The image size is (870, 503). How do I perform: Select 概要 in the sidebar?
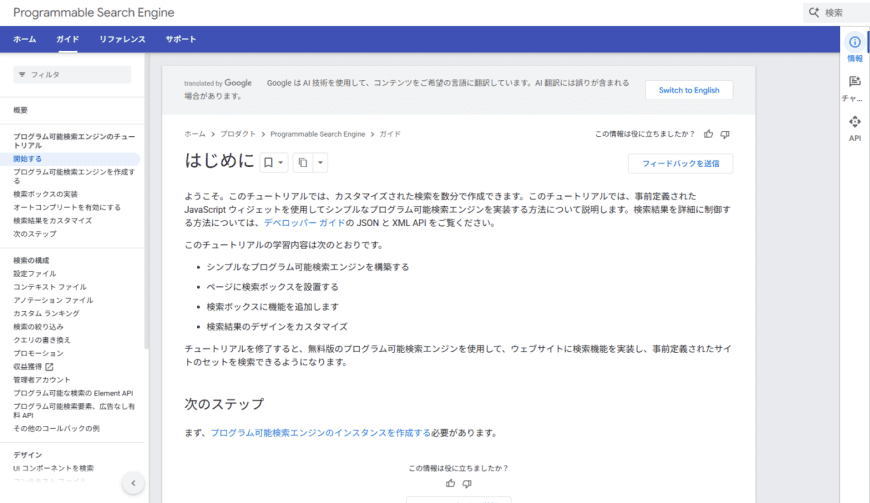[21, 110]
